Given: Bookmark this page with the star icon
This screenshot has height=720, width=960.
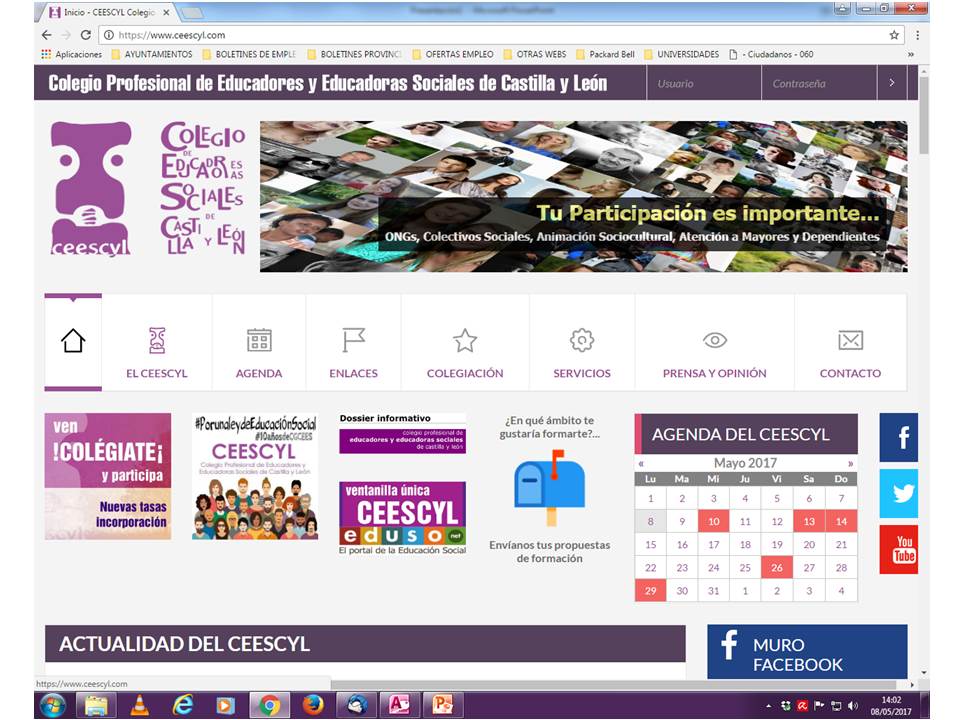Looking at the screenshot, I should [894, 35].
